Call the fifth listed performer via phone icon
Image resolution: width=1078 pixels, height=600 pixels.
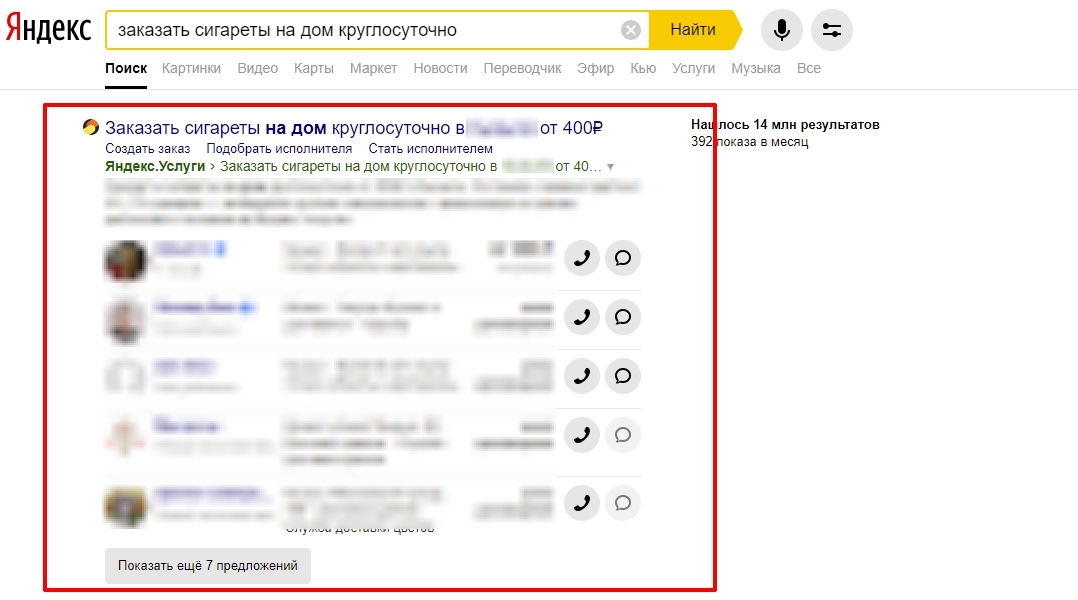582,504
